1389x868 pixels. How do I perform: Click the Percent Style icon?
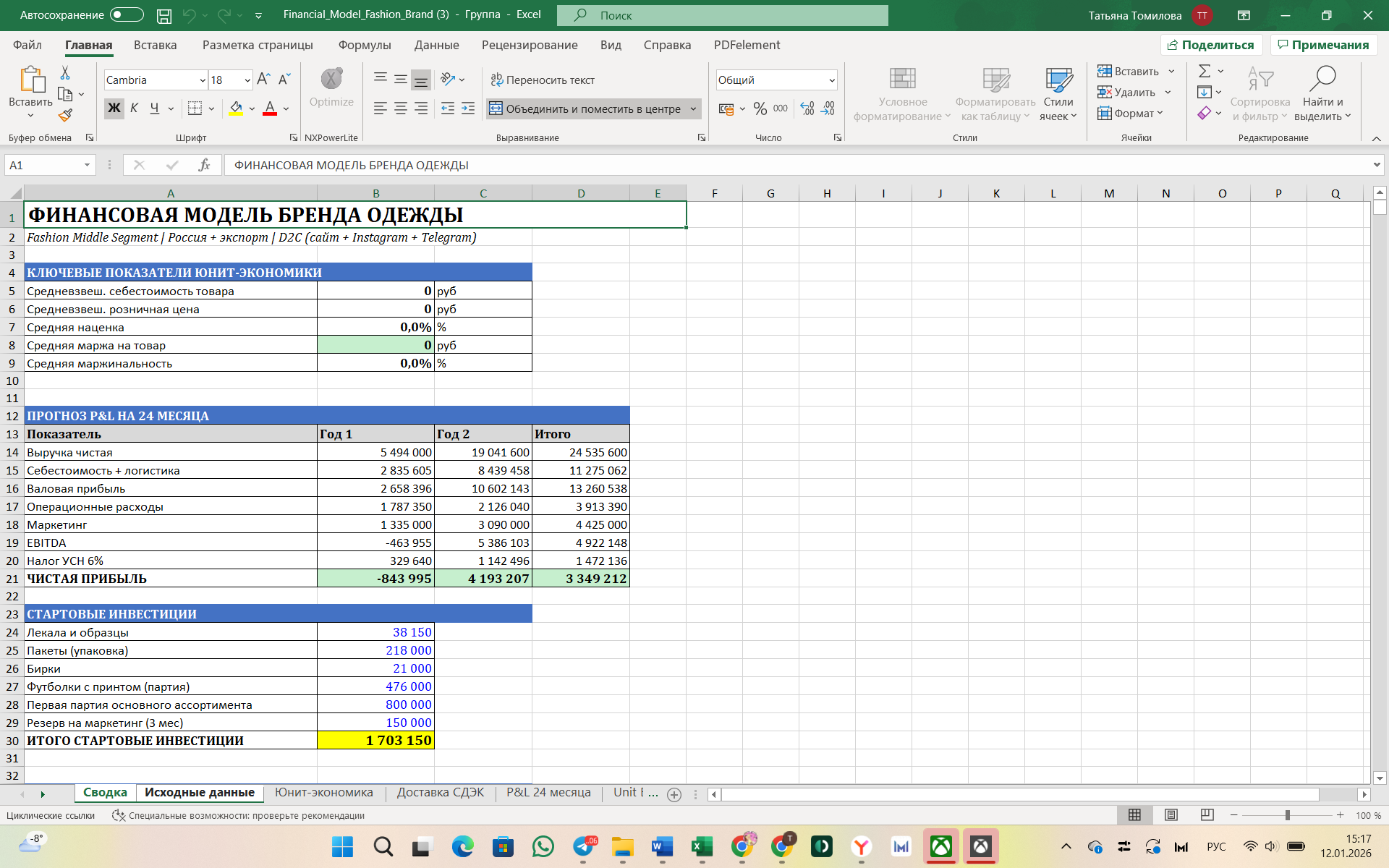(x=760, y=109)
